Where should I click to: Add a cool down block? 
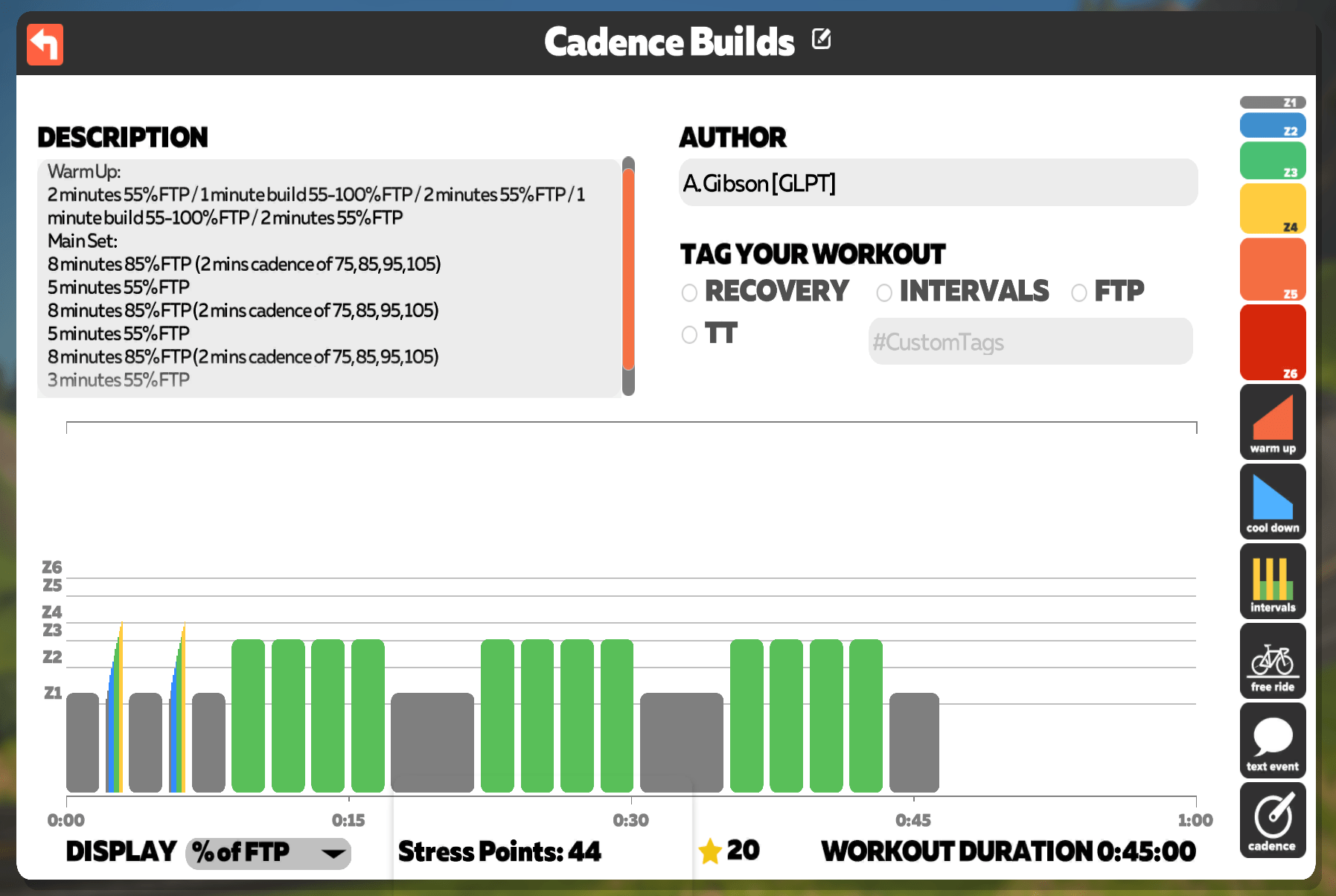pos(1273,502)
